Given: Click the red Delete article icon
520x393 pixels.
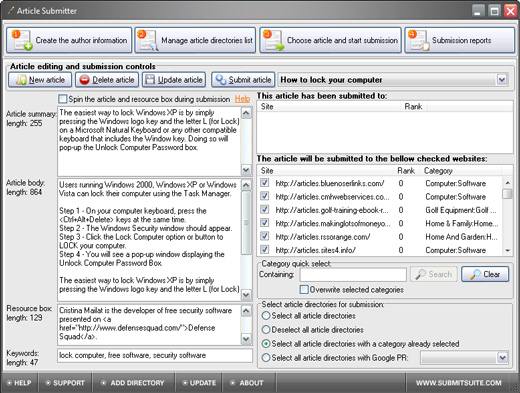Looking at the screenshot, I should pyautogui.click(x=85, y=80).
